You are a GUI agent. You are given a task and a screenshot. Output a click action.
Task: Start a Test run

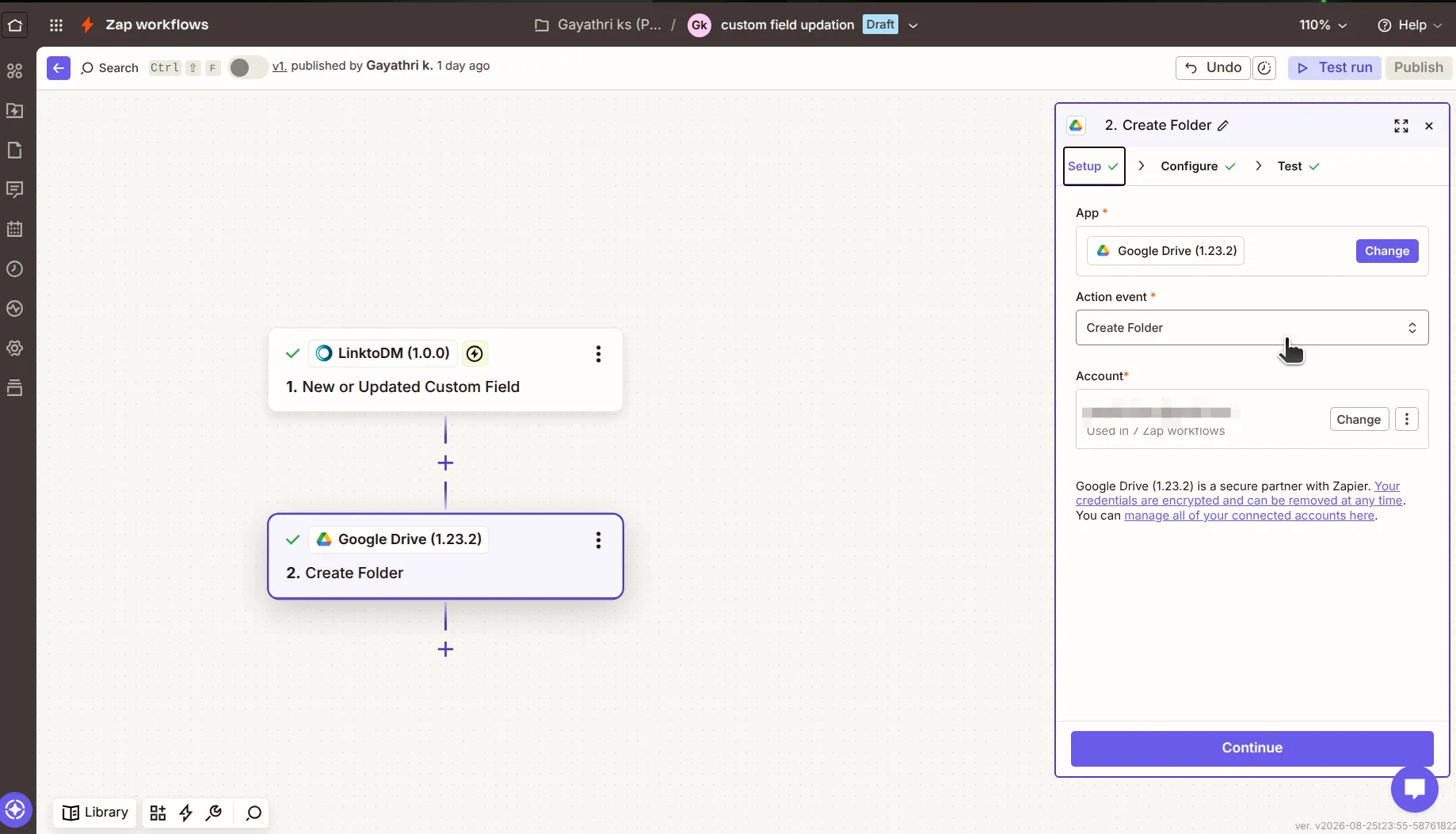(x=1335, y=67)
